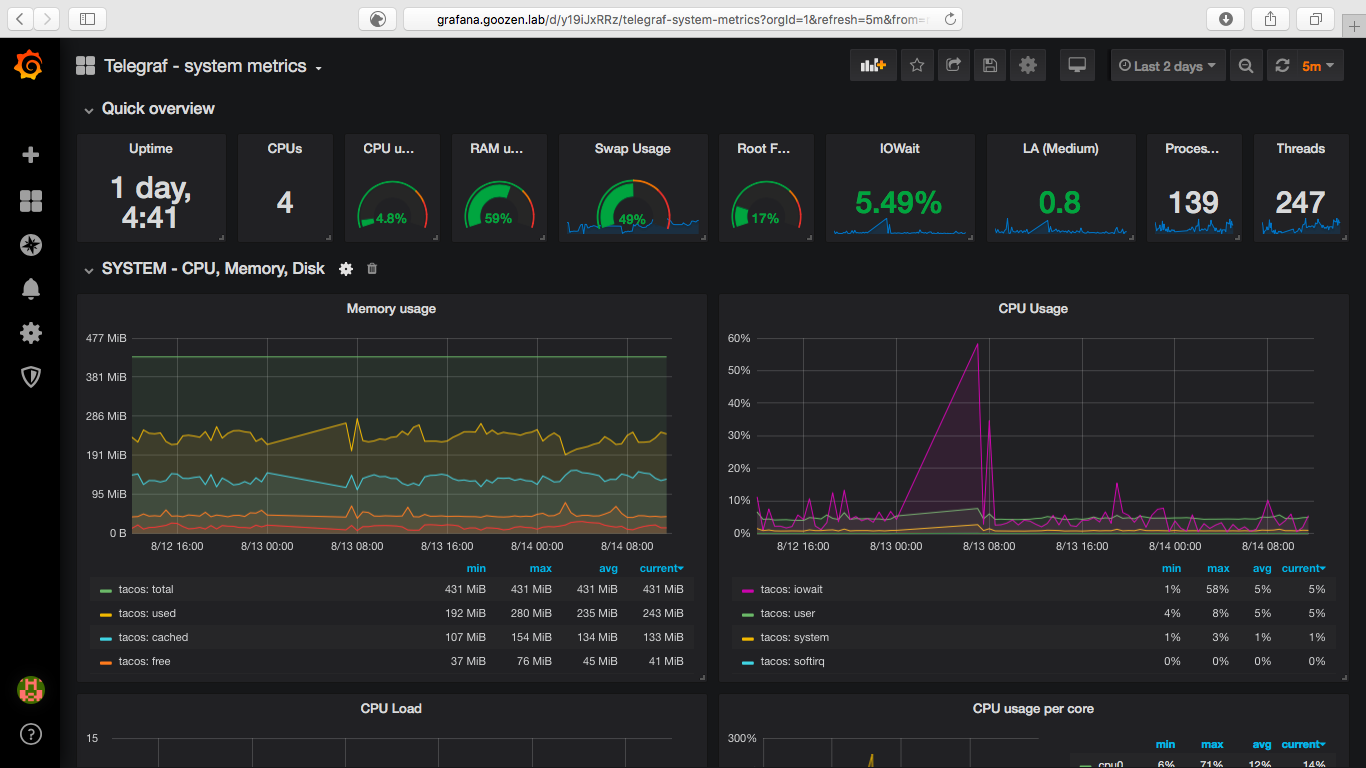1366x768 pixels.
Task: Sort CPU usage per core legend by current
Action: tap(1303, 744)
